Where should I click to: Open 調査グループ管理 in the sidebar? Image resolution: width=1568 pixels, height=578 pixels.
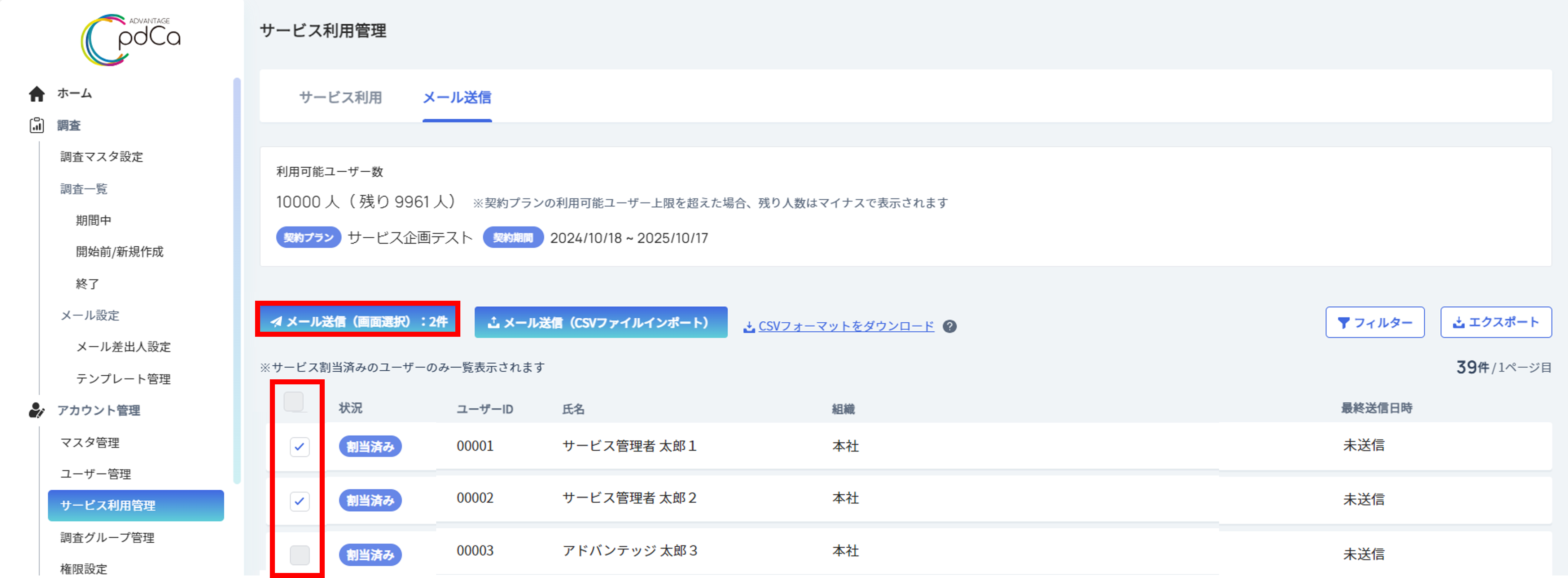click(x=107, y=538)
